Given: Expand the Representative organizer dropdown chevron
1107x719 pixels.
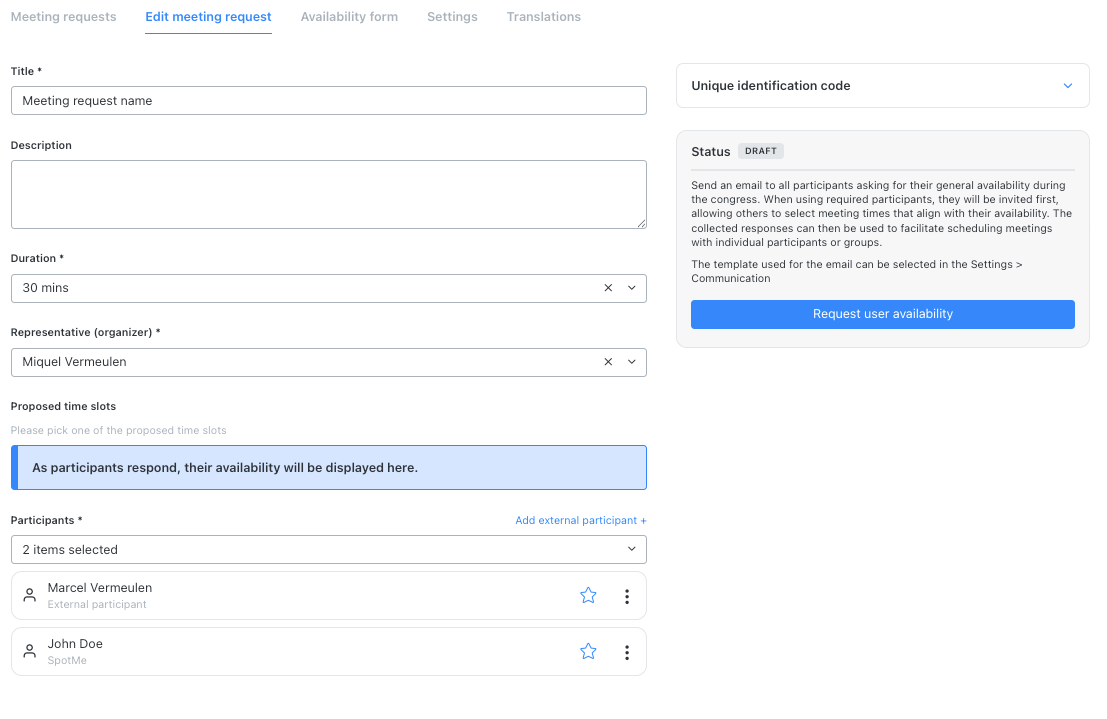Looking at the screenshot, I should click(x=632, y=362).
